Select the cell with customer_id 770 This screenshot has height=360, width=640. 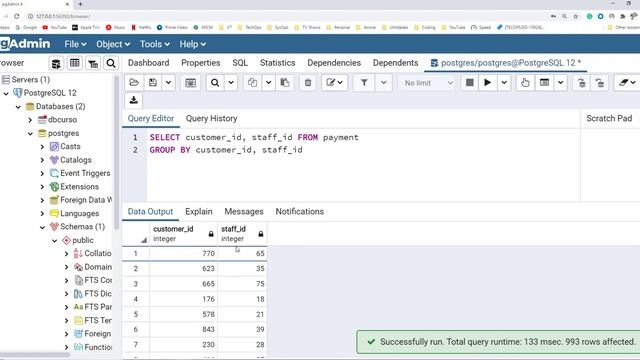184,253
